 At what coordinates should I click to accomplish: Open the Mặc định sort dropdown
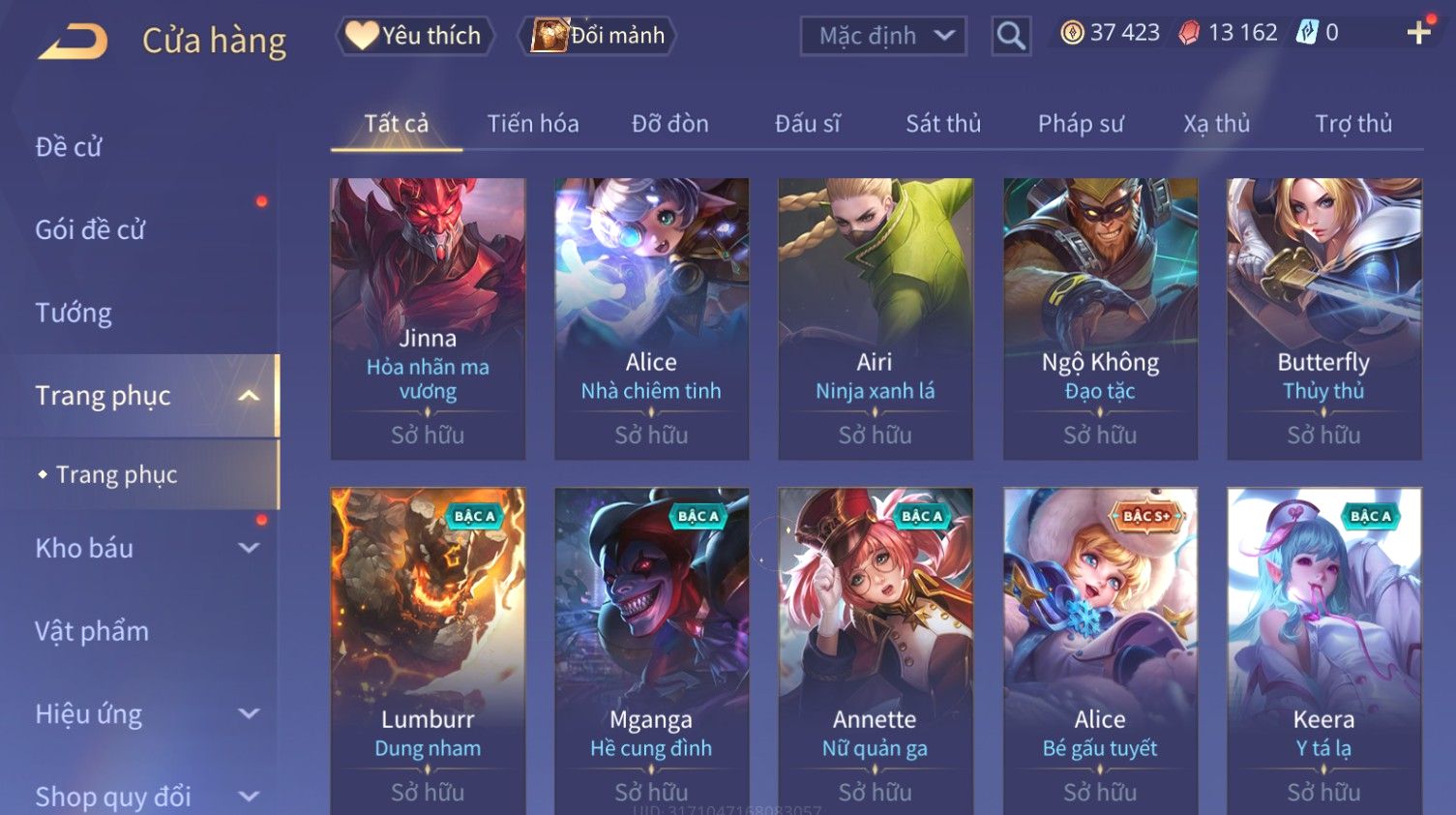[883, 37]
